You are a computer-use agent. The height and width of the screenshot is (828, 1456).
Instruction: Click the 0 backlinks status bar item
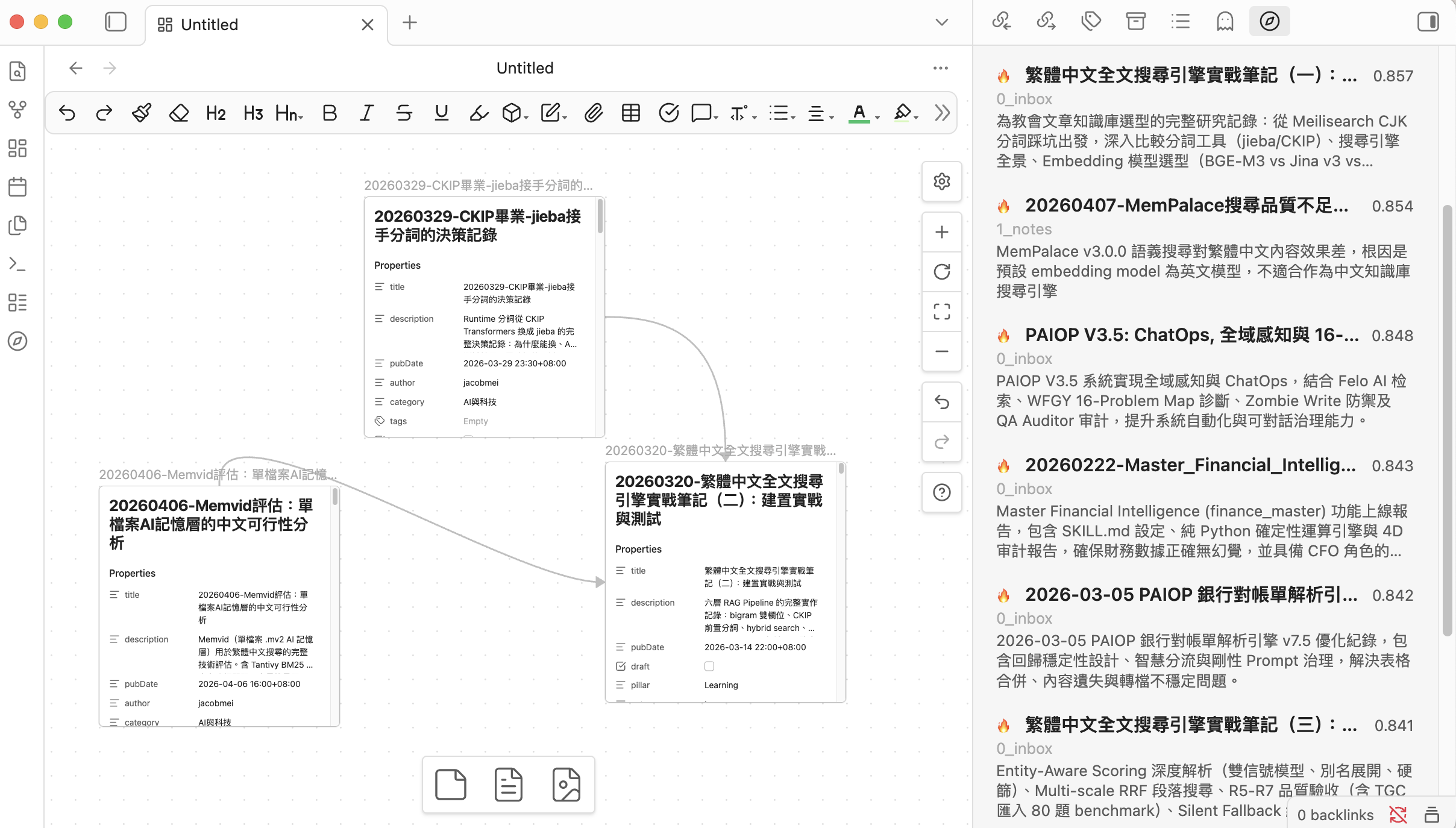[x=1335, y=815]
